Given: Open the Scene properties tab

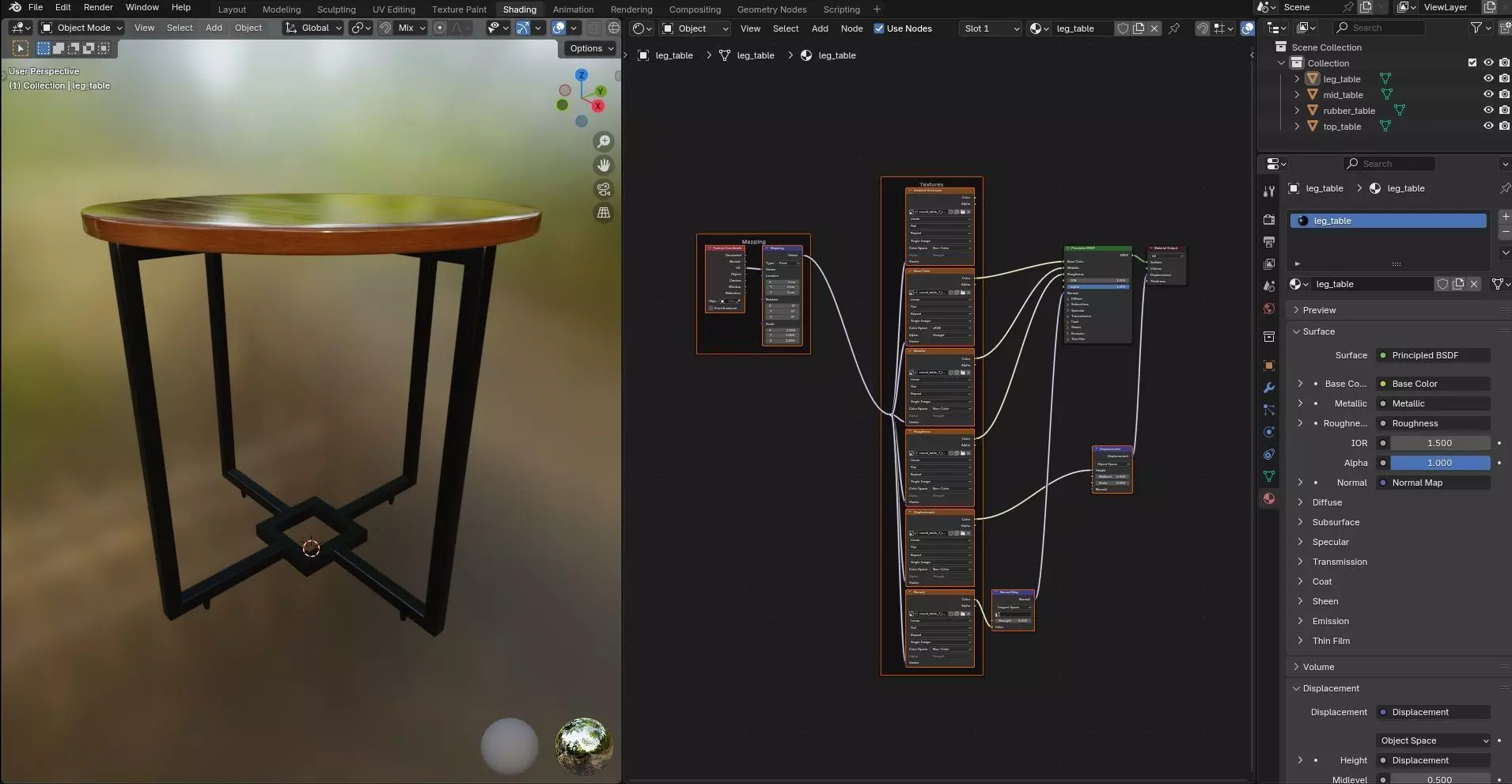Looking at the screenshot, I should (1269, 286).
